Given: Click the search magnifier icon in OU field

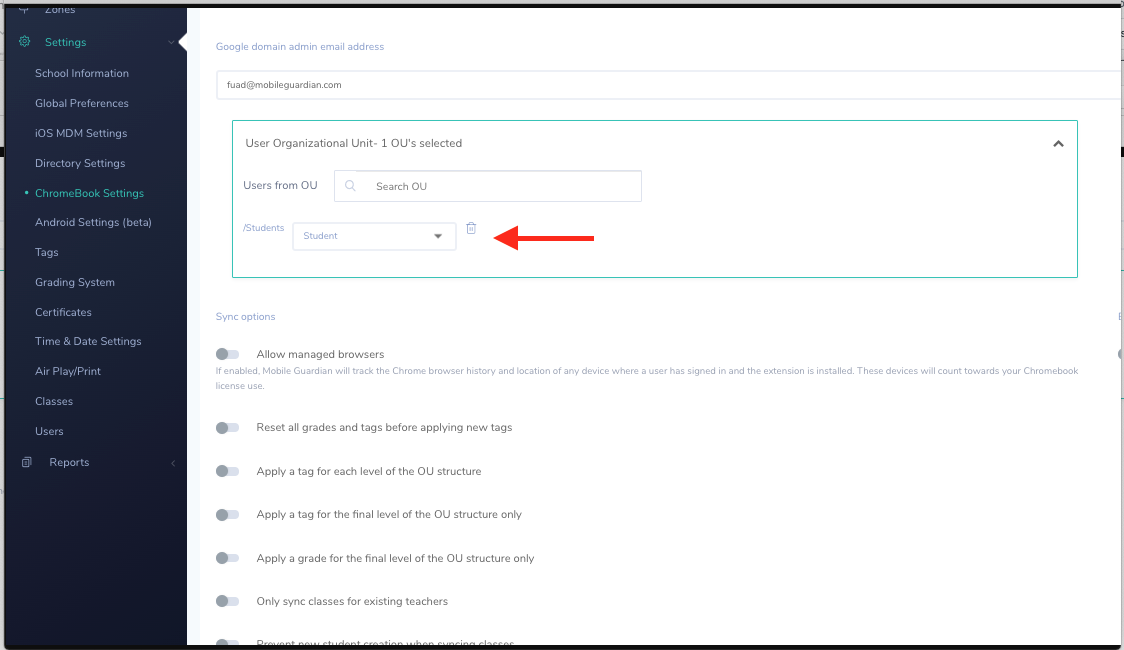Looking at the screenshot, I should coord(351,186).
